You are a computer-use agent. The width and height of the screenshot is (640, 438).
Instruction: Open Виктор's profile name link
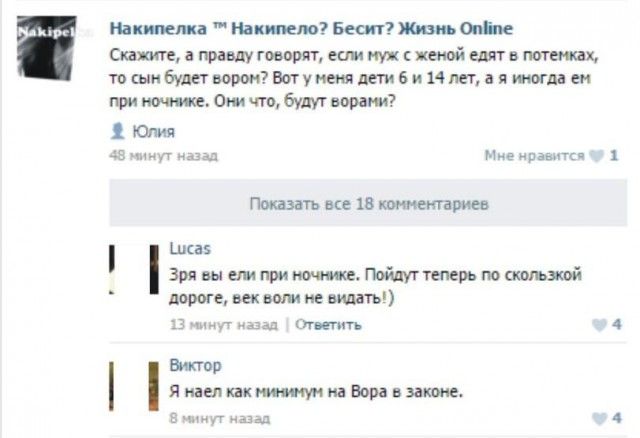pos(196,365)
